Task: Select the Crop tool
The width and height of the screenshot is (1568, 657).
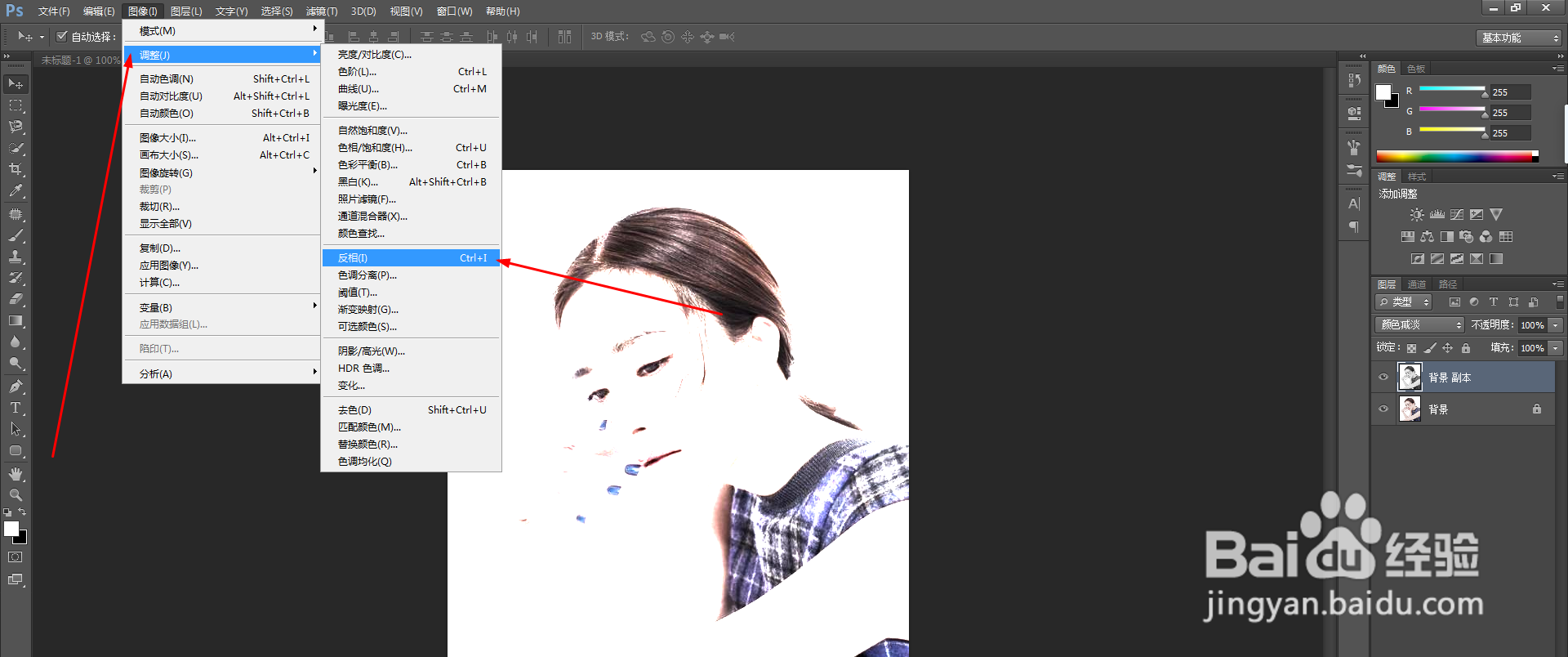Action: tap(16, 169)
